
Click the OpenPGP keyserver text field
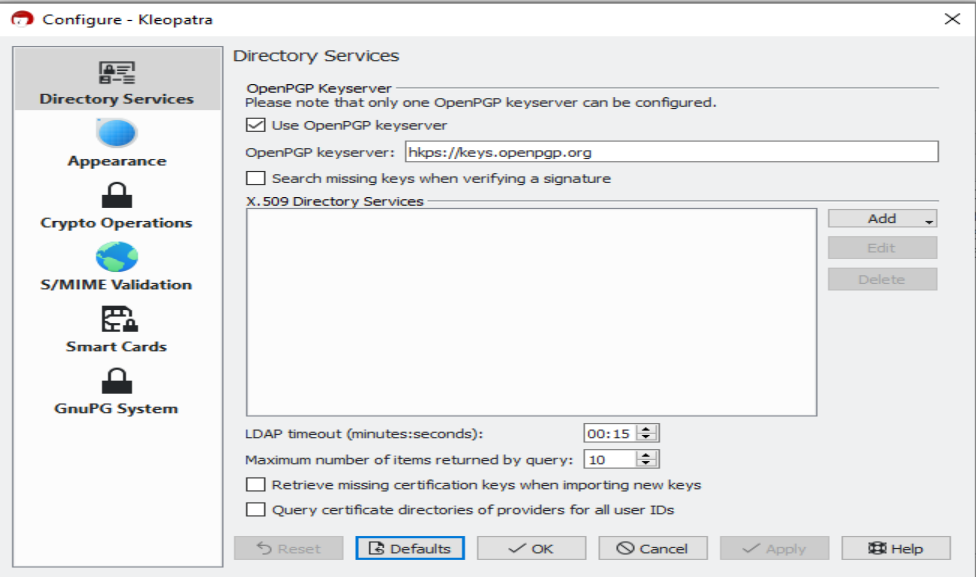click(670, 152)
